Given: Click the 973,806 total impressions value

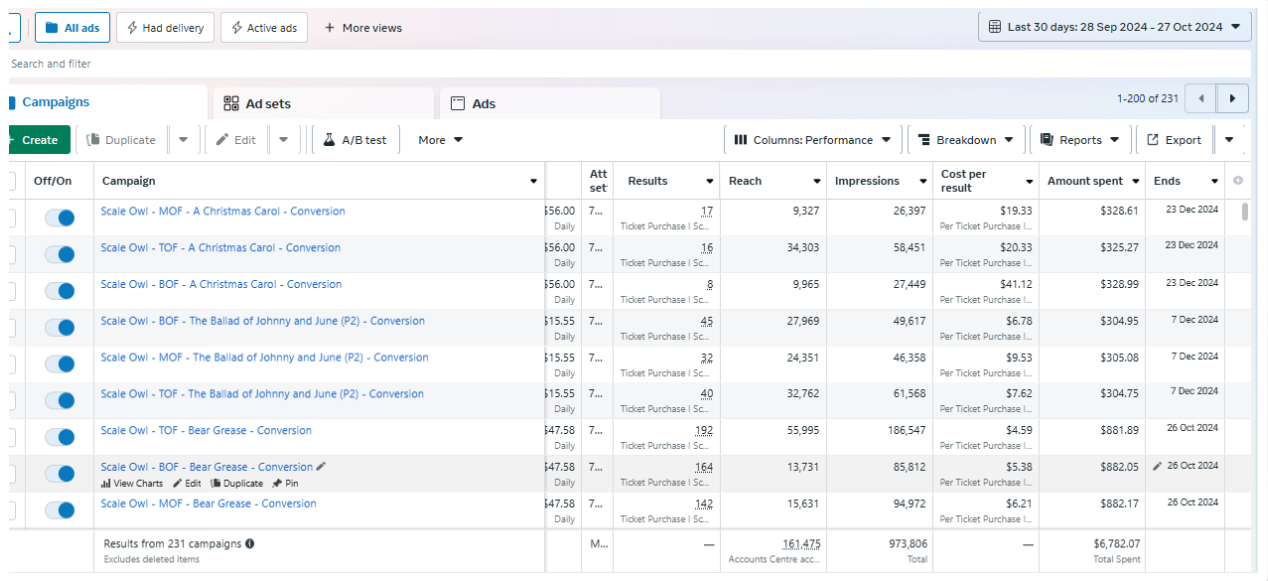Looking at the screenshot, I should [906, 543].
